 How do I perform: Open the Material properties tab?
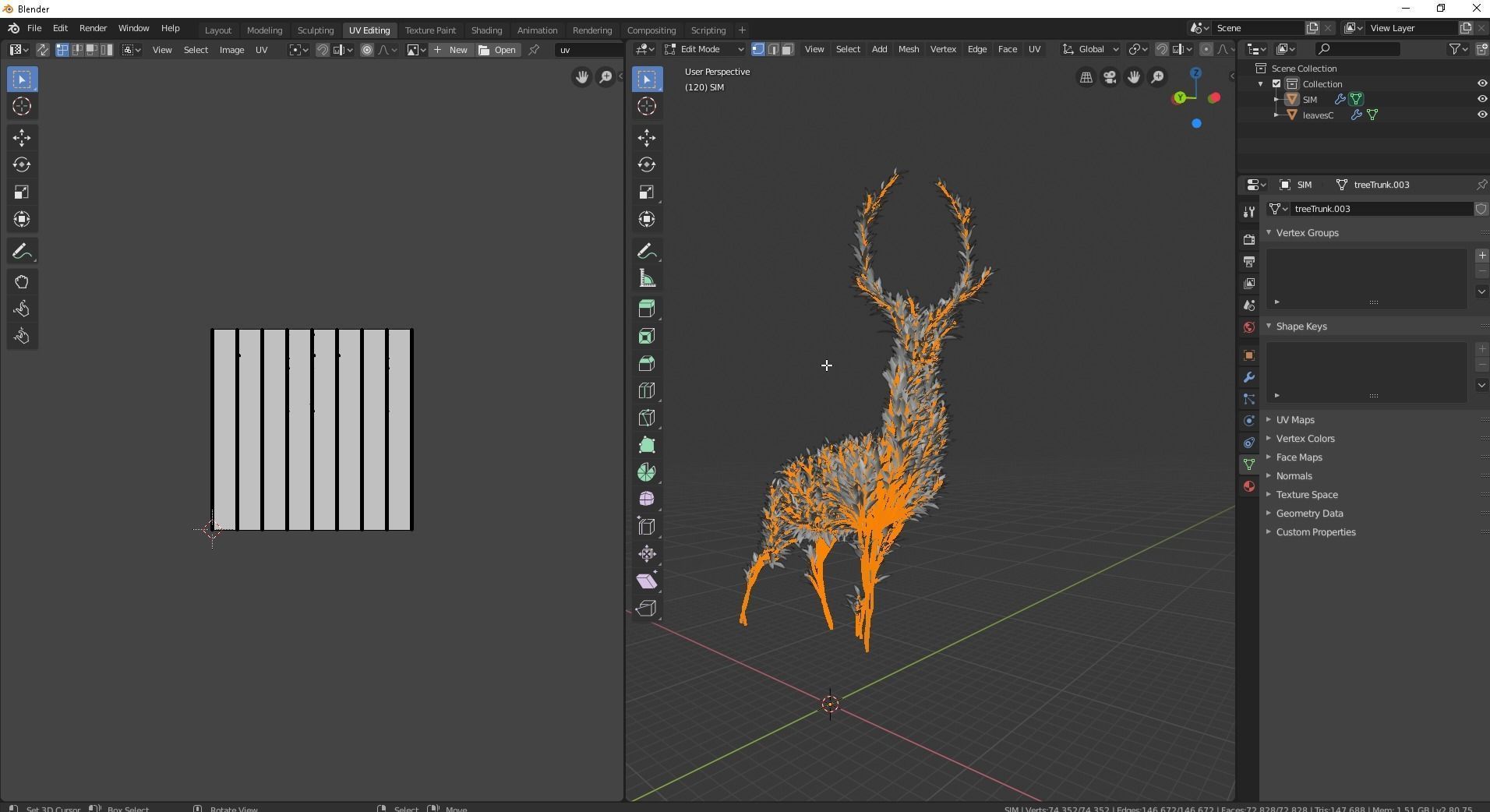pos(1249,486)
